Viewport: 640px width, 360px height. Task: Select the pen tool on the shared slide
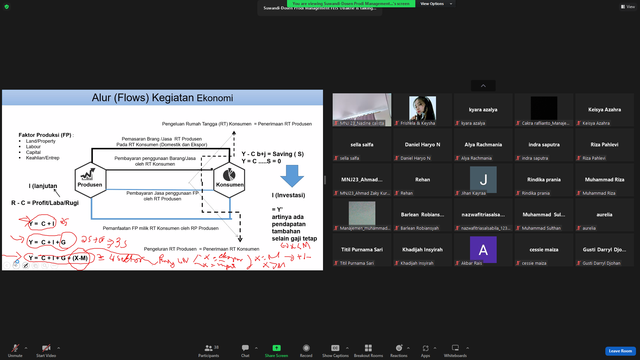tap(25, 266)
